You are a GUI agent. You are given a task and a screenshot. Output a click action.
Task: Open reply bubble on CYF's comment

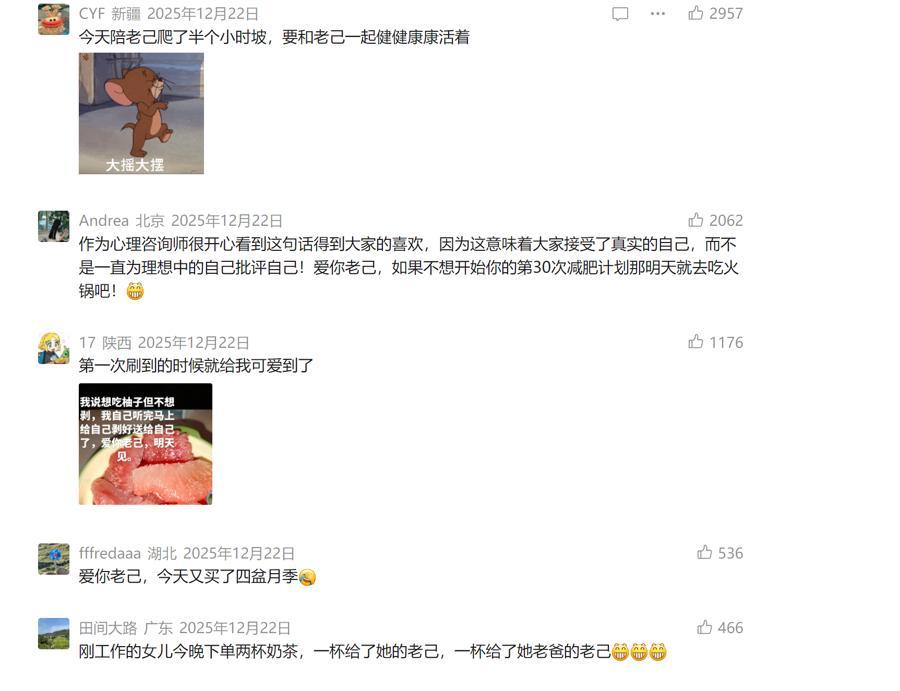click(x=620, y=13)
